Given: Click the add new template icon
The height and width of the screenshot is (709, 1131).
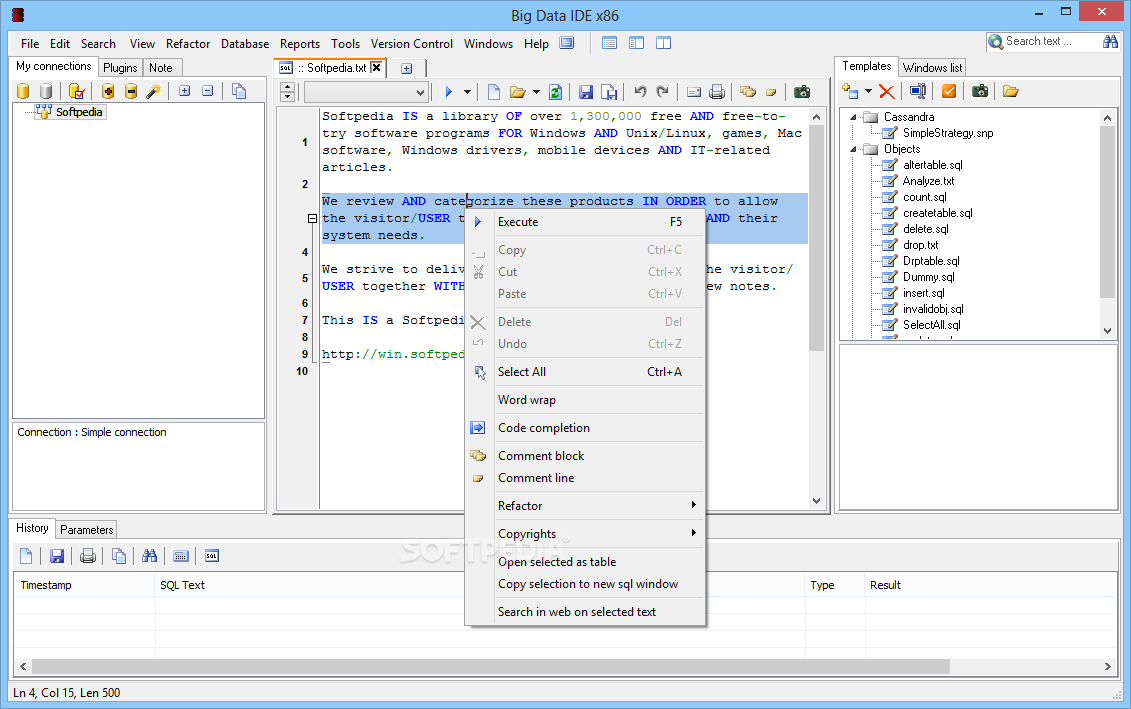Looking at the screenshot, I should click(850, 91).
